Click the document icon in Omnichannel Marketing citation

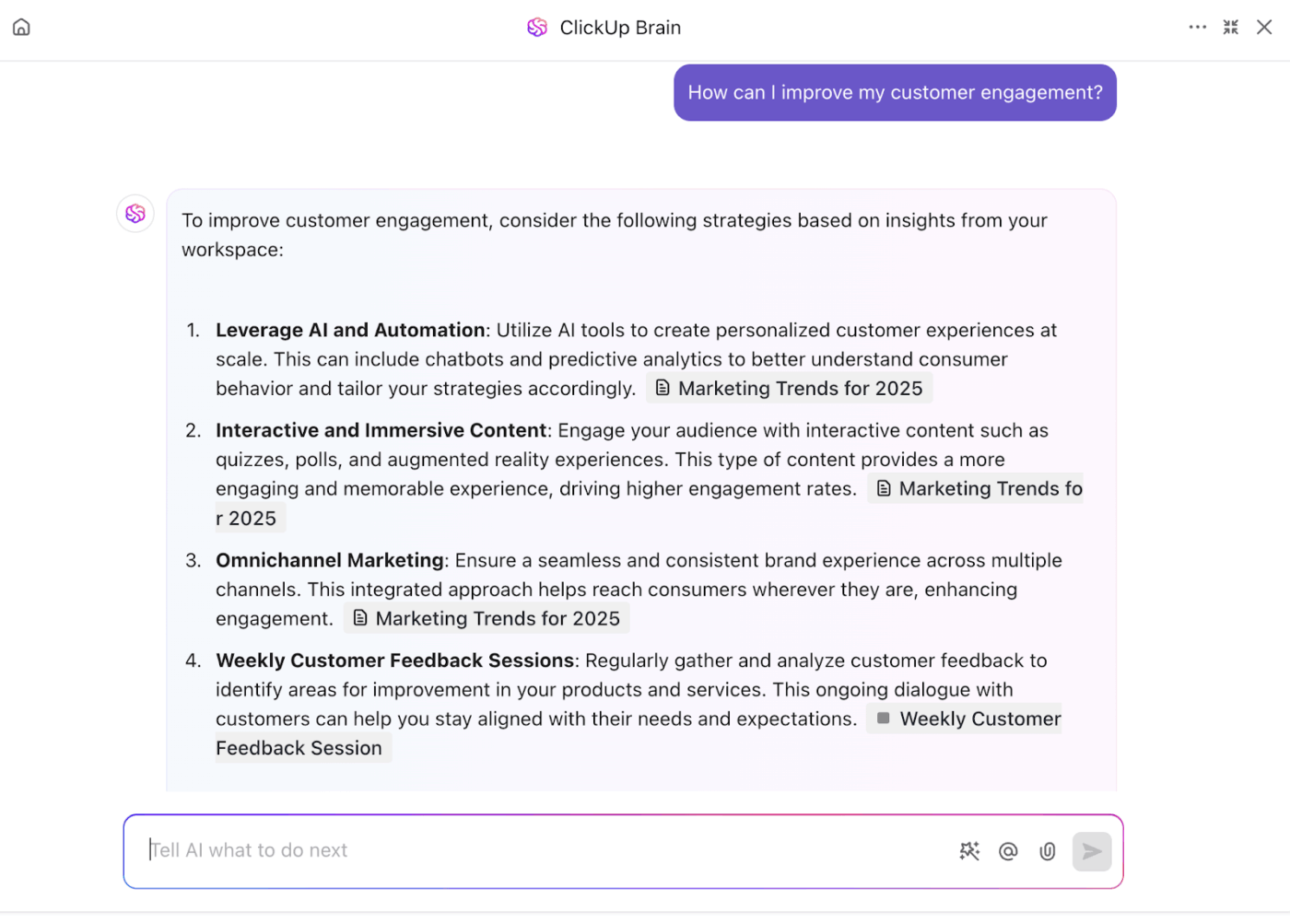pos(359,618)
